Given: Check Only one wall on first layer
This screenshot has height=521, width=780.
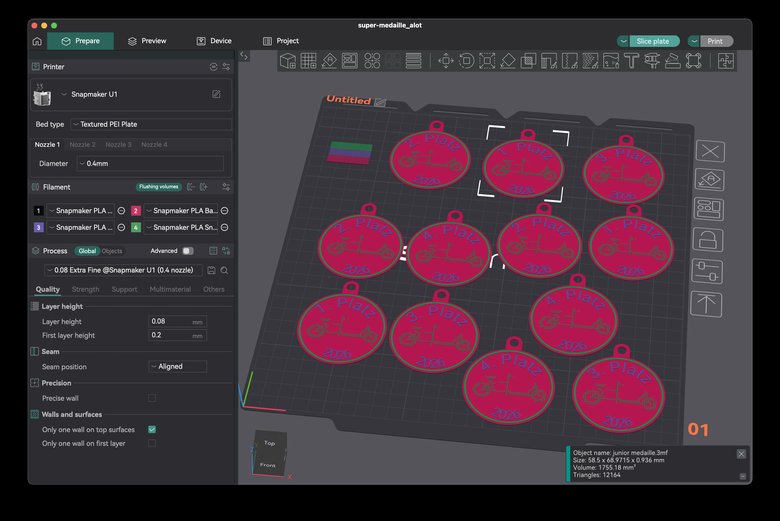Looking at the screenshot, I should pyautogui.click(x=152, y=443).
